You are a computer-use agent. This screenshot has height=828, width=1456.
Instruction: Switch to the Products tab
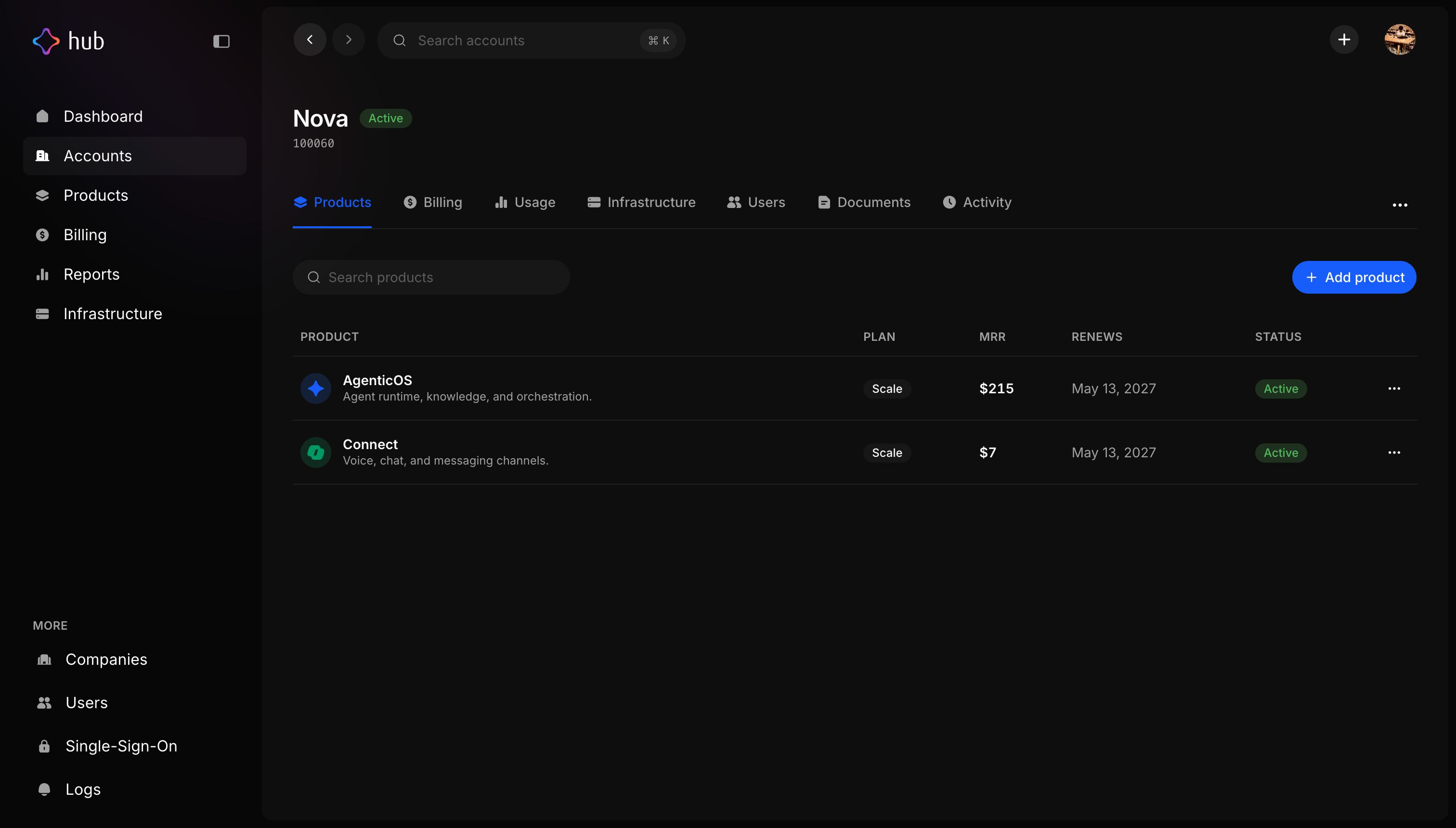click(x=332, y=203)
